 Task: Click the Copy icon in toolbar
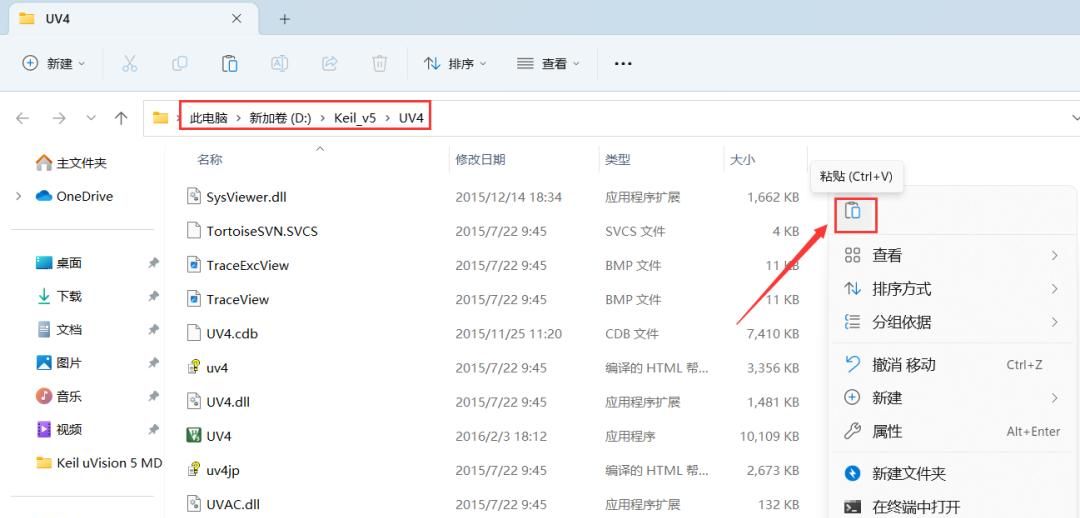[x=180, y=63]
